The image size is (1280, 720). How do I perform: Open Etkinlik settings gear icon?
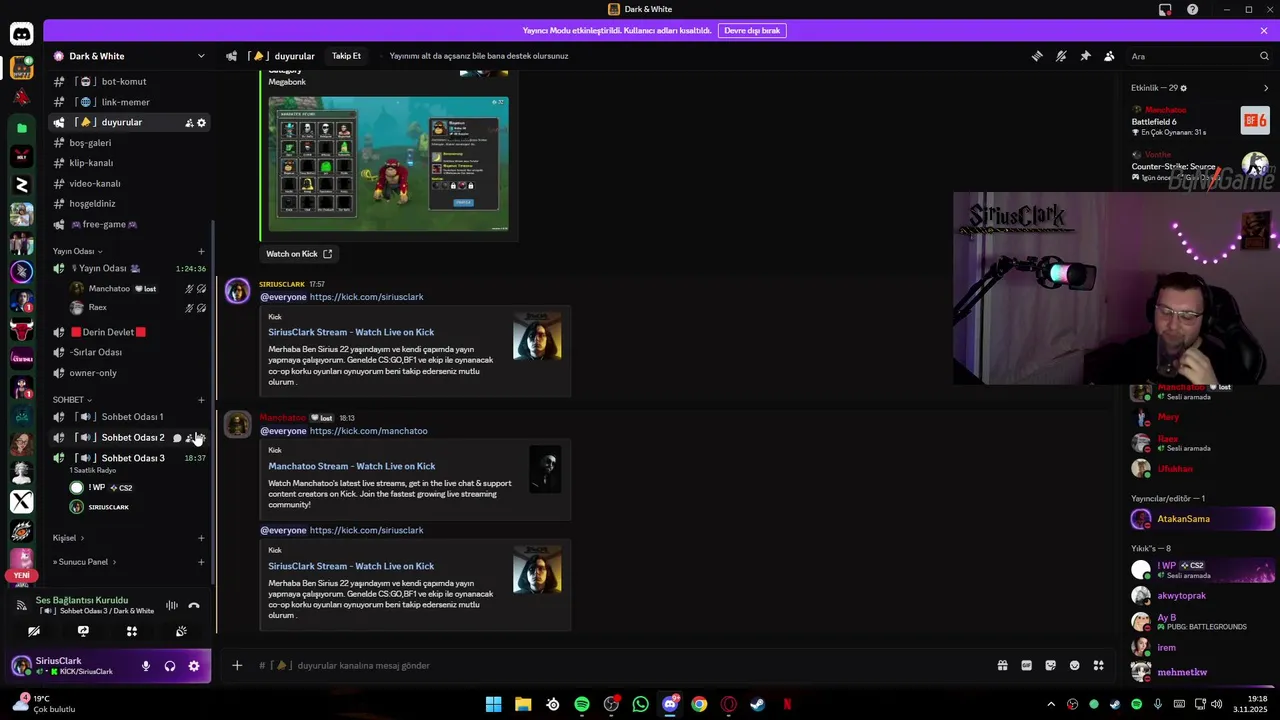(x=1184, y=88)
